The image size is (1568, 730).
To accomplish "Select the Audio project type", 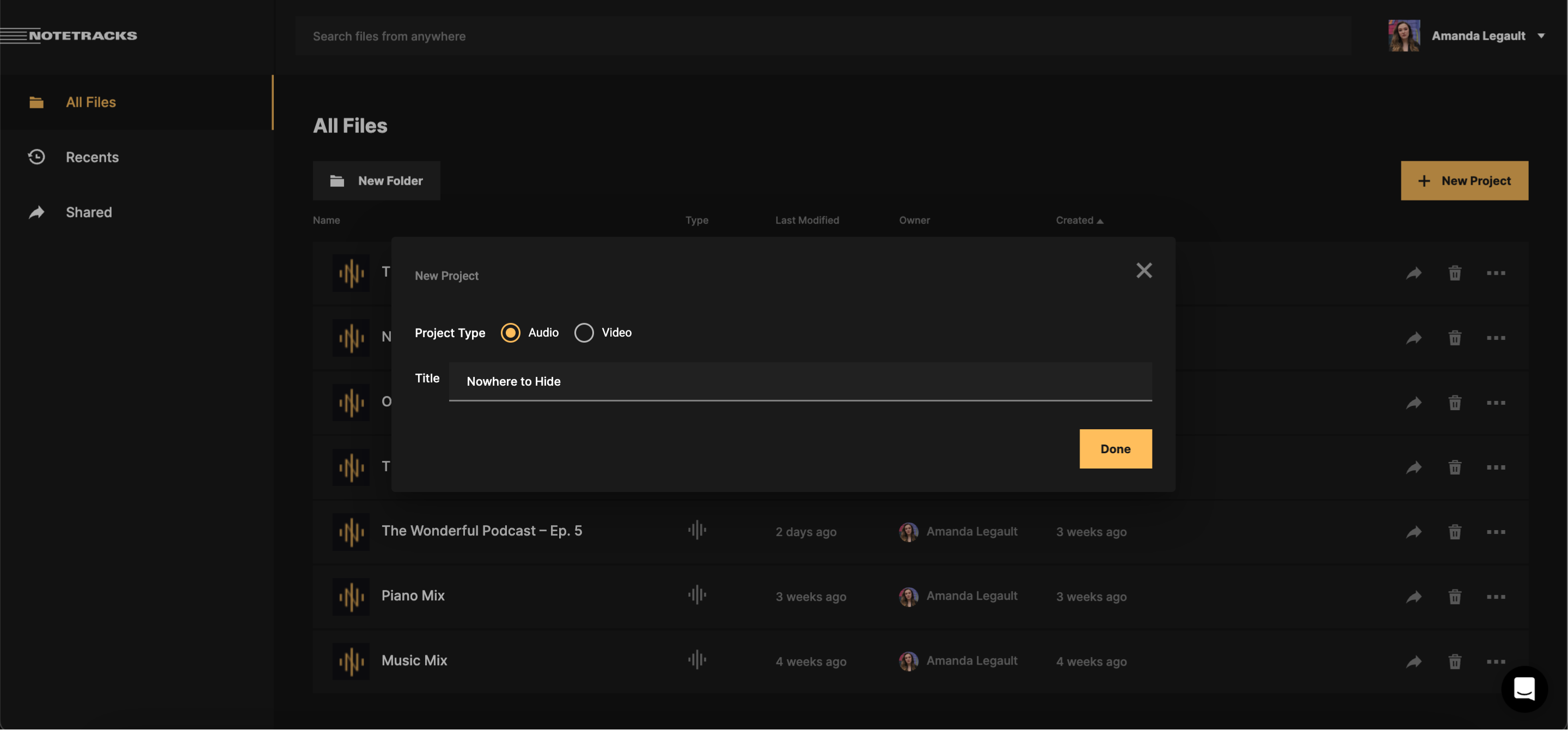I will [510, 332].
